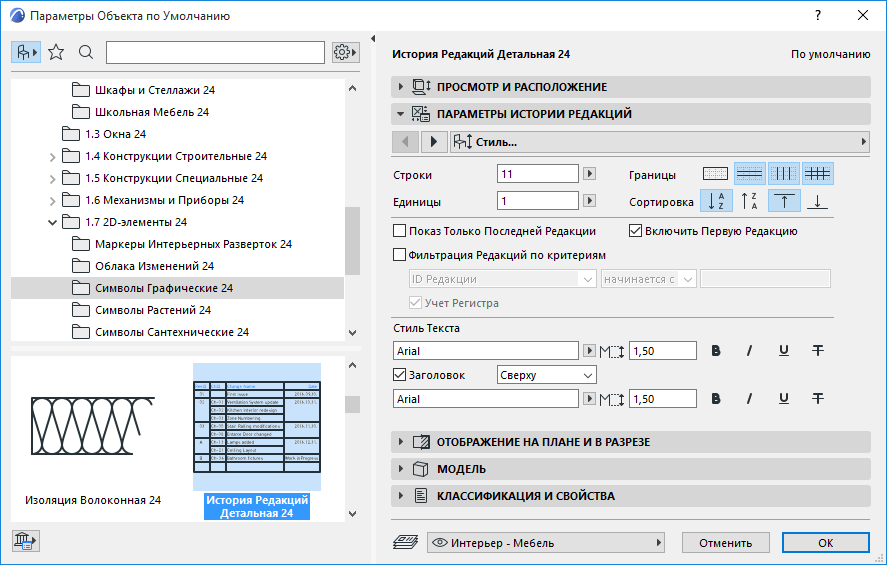Click the library search magnifier icon
The height and width of the screenshot is (565, 887).
point(86,53)
